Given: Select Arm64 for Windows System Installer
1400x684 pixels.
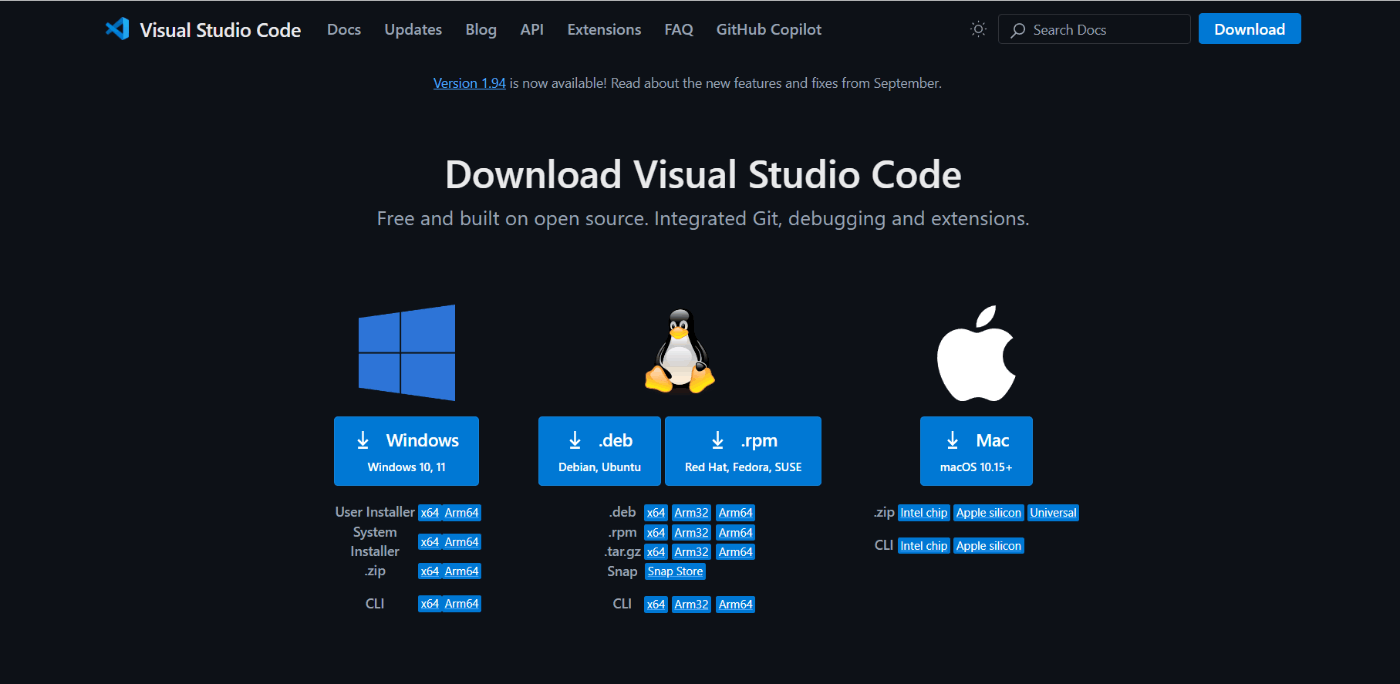Looking at the screenshot, I should tap(462, 542).
